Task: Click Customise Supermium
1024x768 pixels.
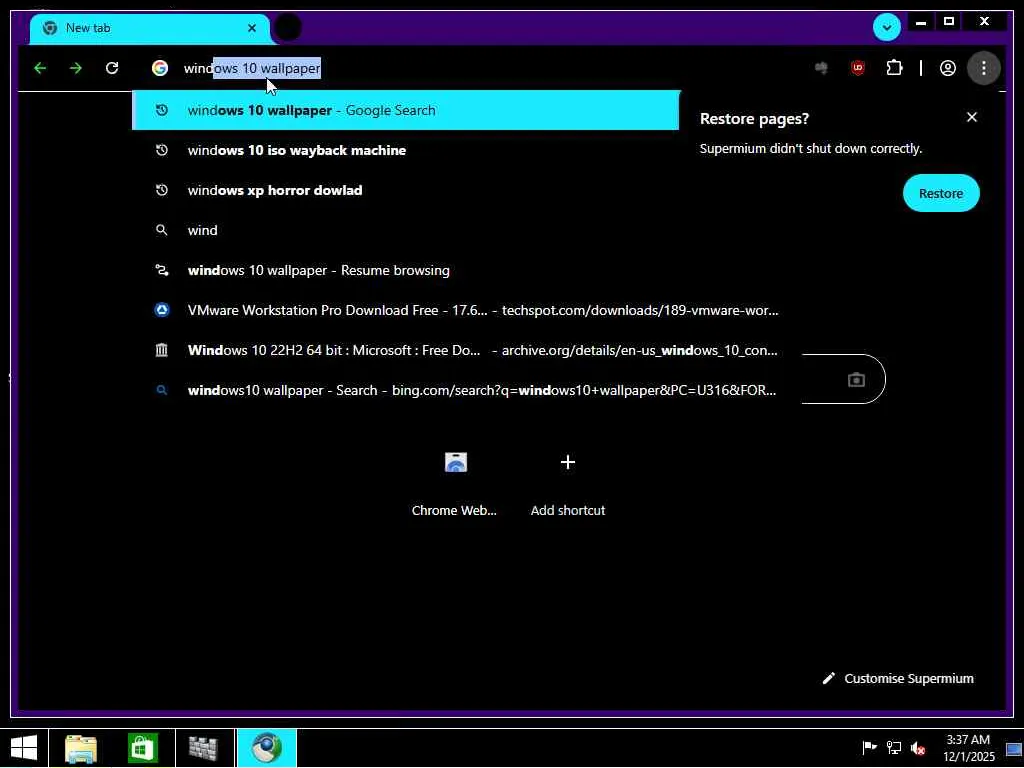Action: [898, 679]
